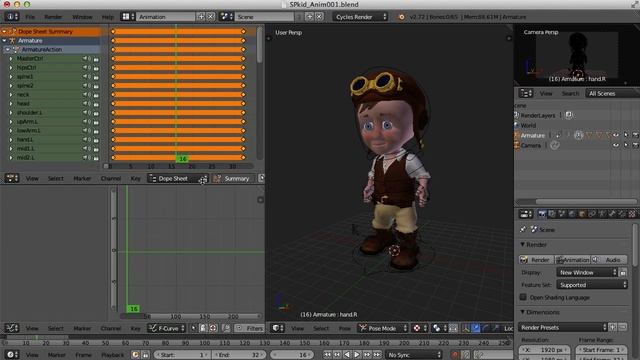This screenshot has height=360, width=640.
Task: Open the Properties editor type selector
Action: pos(526,214)
